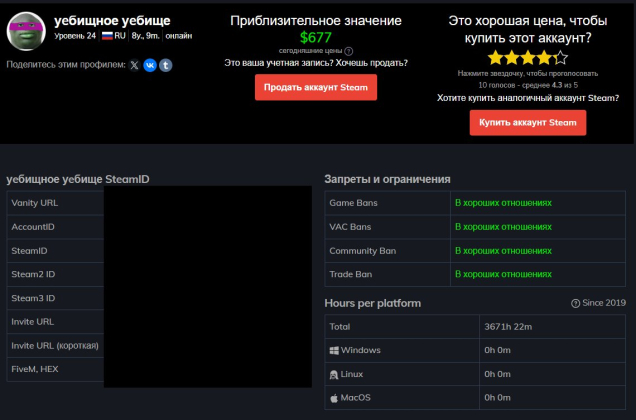Select the Invite URL (короткая) label
Viewport: 636px width, 420px height.
pos(55,346)
